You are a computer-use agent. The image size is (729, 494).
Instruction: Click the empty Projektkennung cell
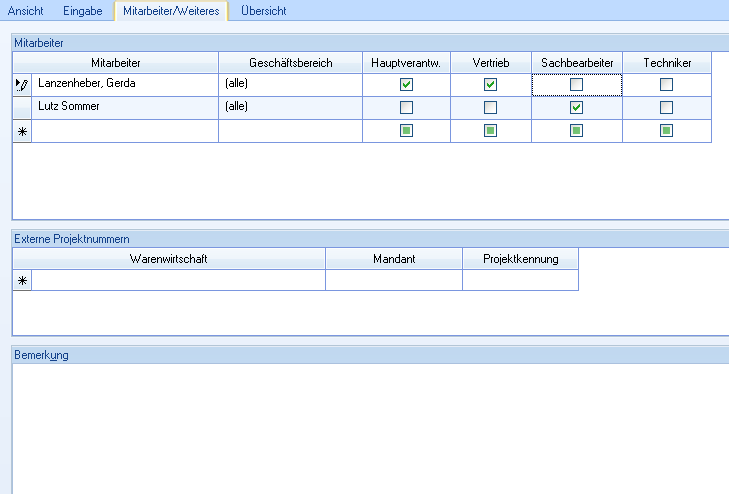click(x=520, y=281)
